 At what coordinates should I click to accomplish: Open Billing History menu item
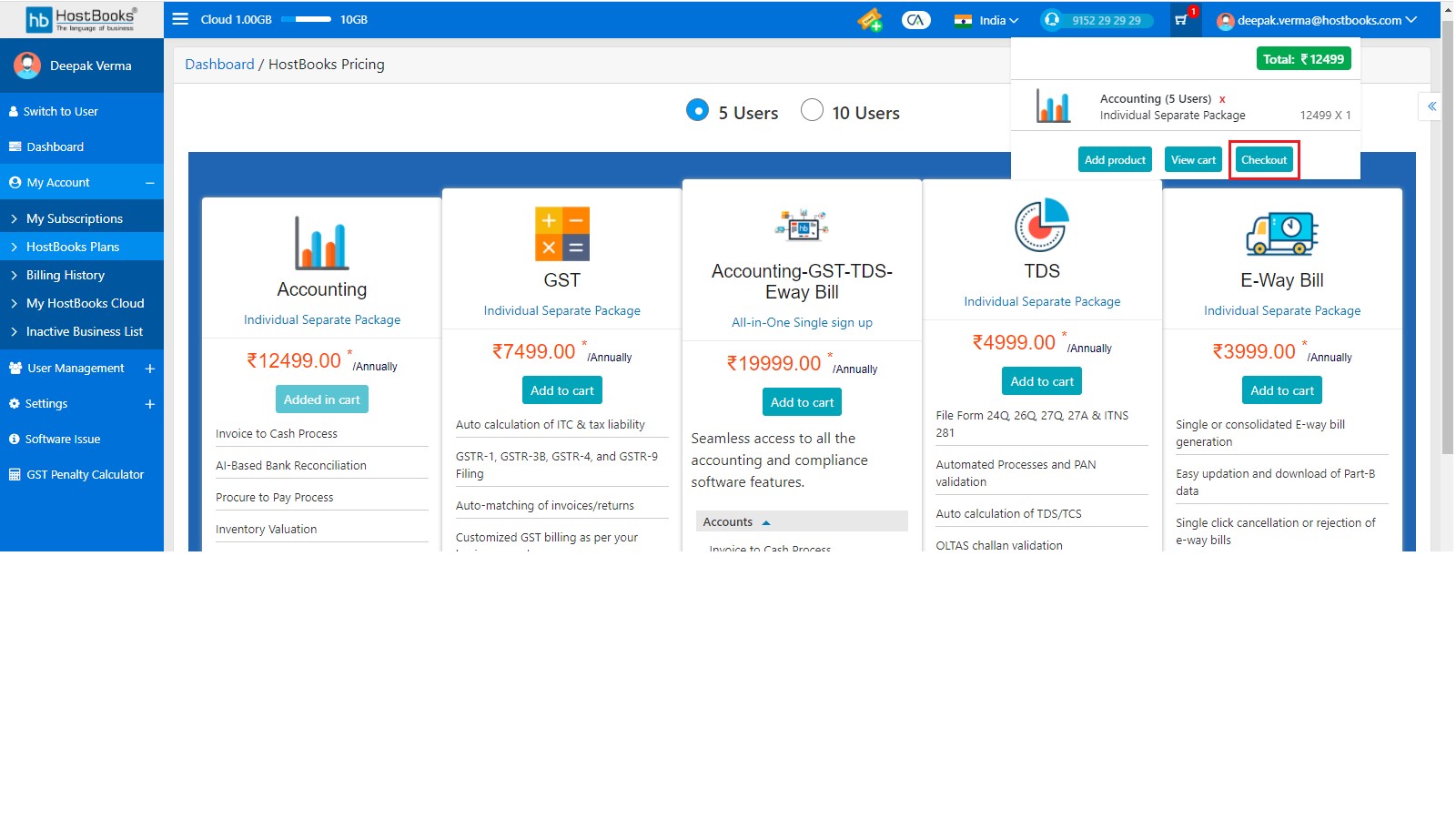tap(82, 275)
